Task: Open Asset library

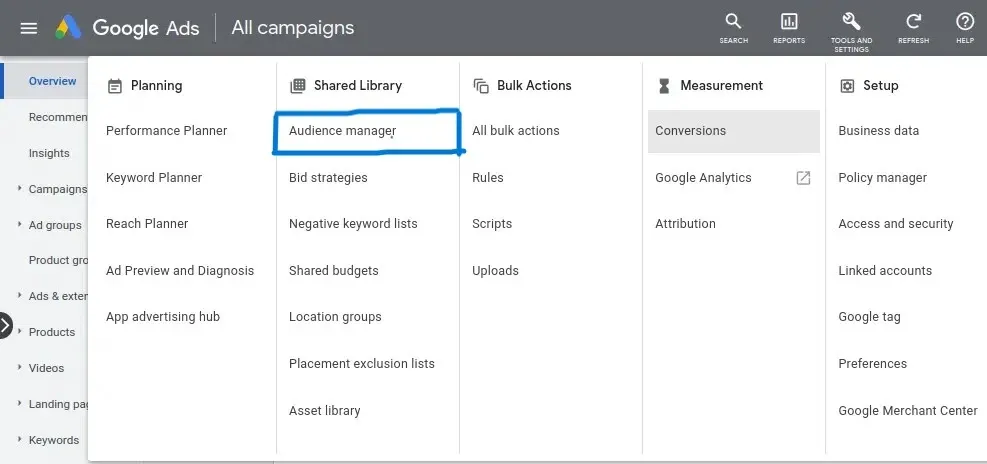Action: tap(324, 410)
